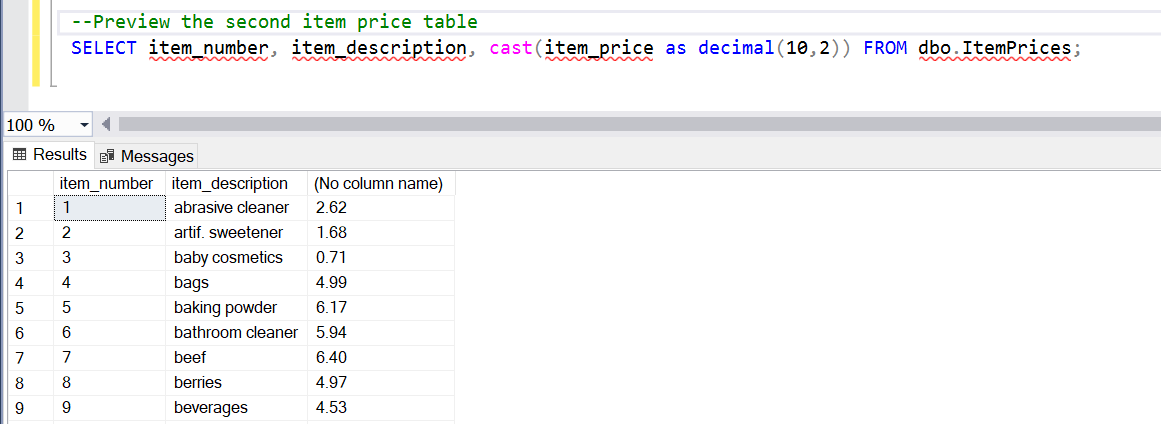Select the price cell 4.99
The height and width of the screenshot is (424, 1161).
pos(381,283)
